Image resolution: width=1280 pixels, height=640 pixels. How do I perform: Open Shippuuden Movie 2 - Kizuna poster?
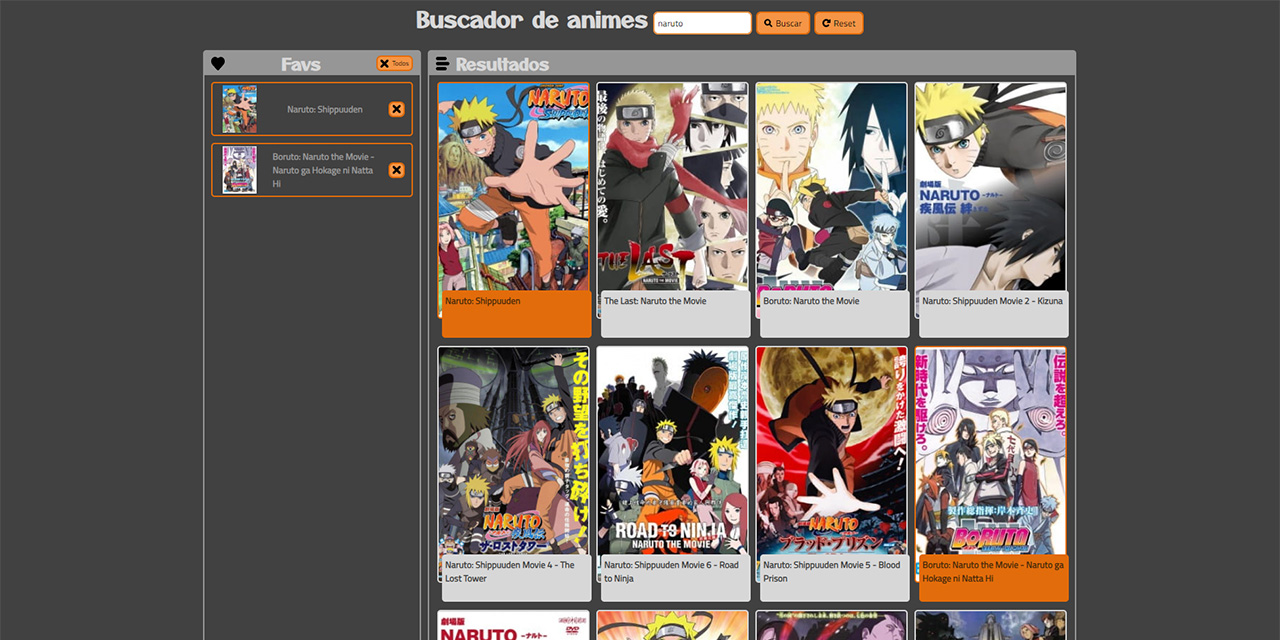990,187
